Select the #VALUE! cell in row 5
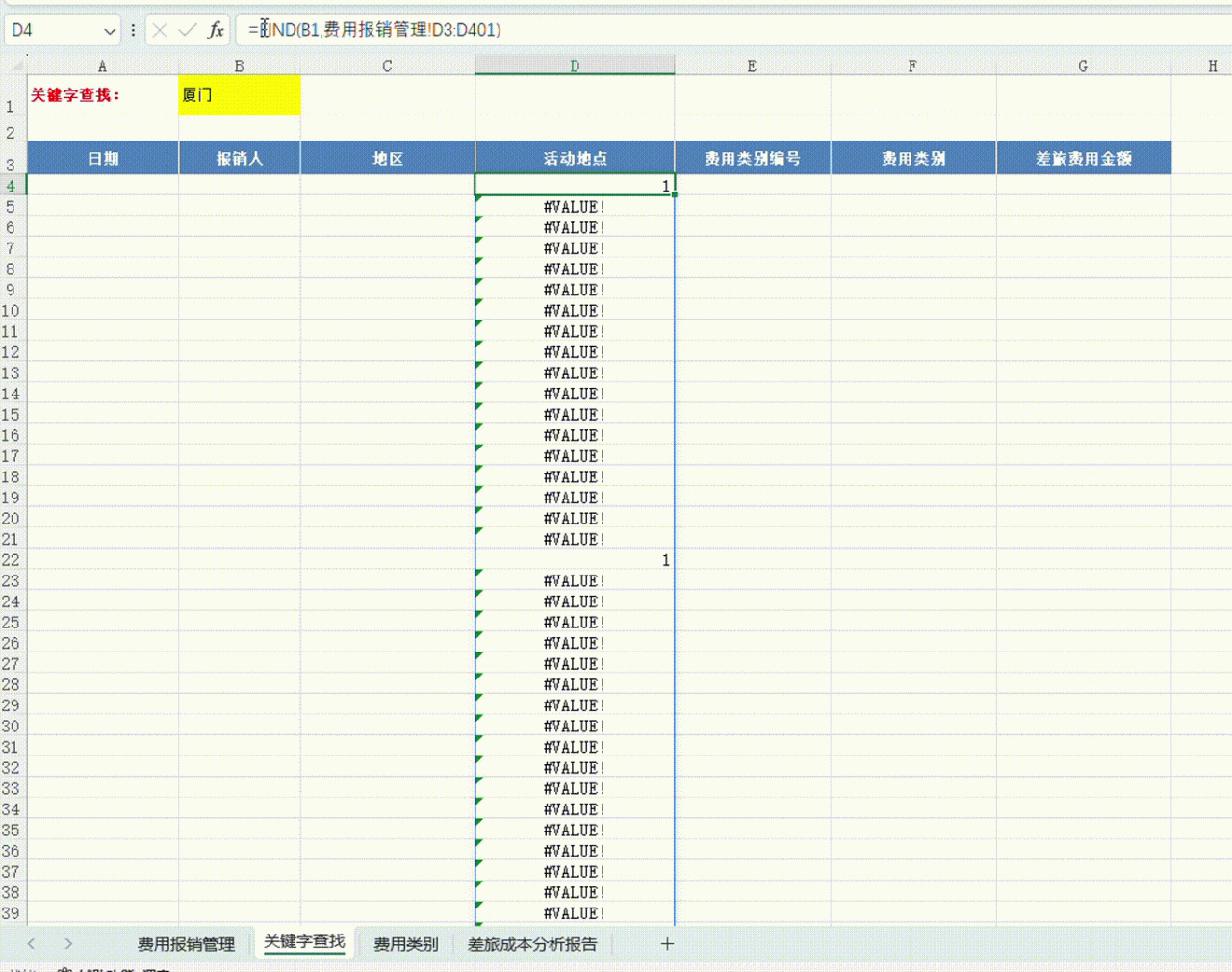The image size is (1232, 972). click(575, 207)
